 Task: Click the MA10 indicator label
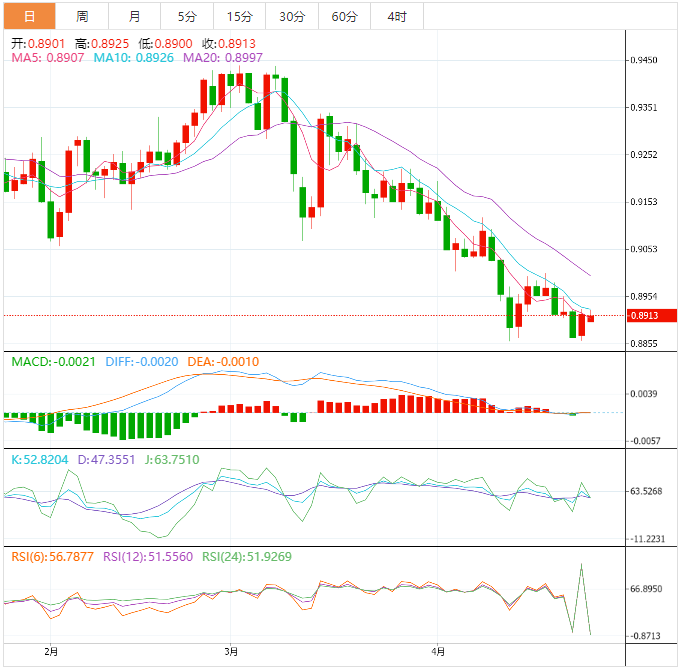point(134,58)
